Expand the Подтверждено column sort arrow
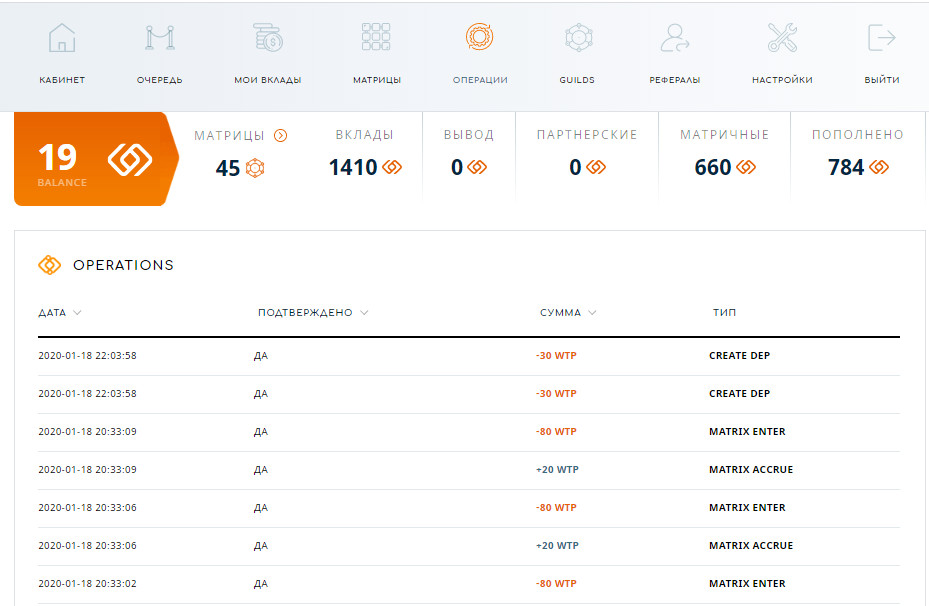The height and width of the screenshot is (606, 929). 364,312
